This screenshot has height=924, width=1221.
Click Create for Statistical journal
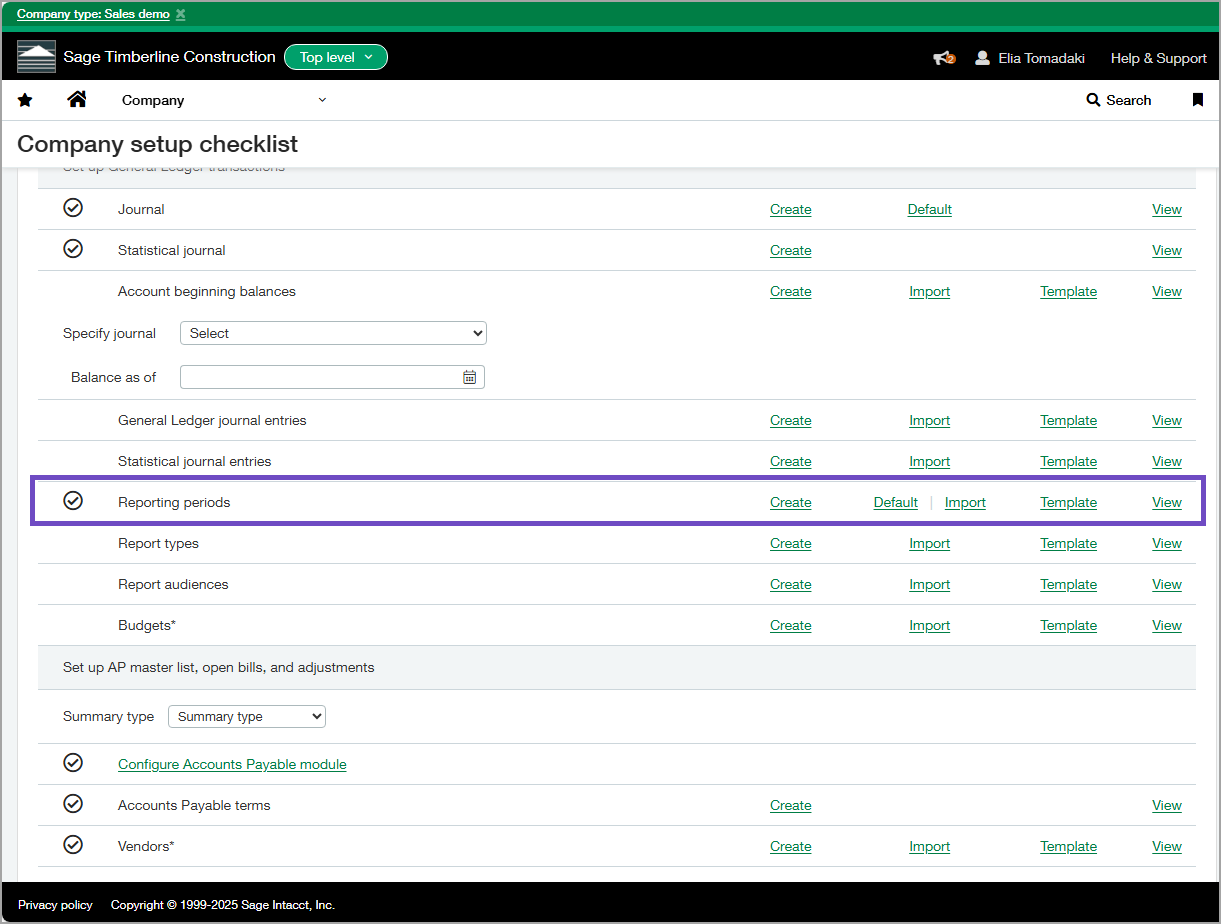[790, 250]
